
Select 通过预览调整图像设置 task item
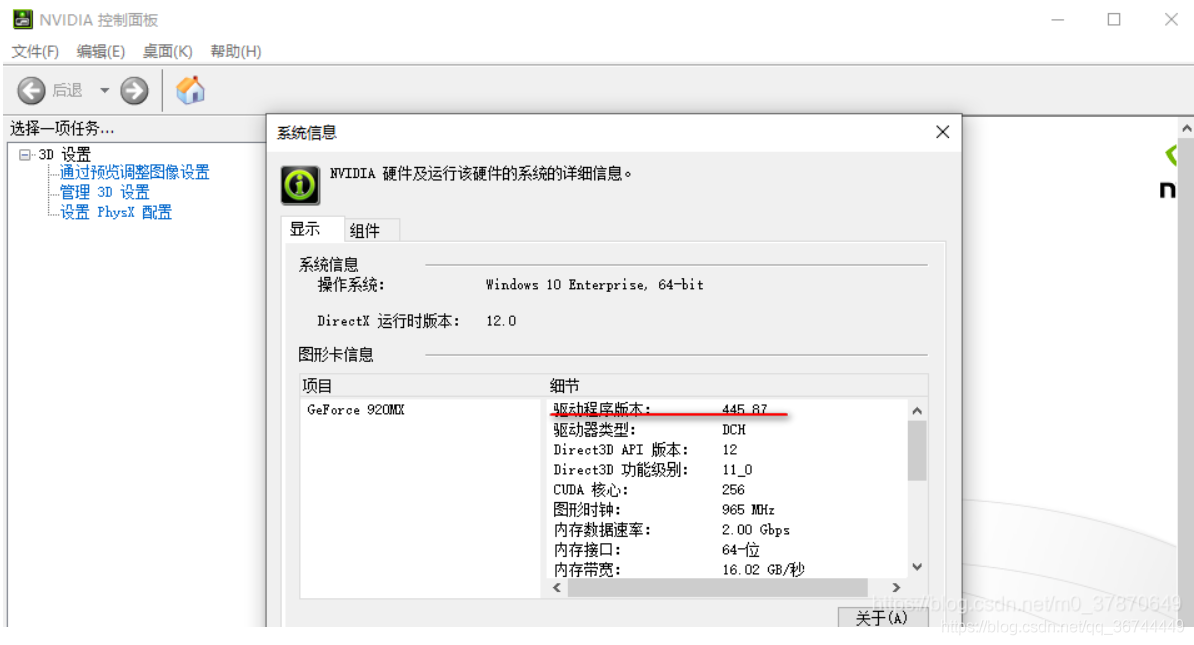tap(132, 172)
